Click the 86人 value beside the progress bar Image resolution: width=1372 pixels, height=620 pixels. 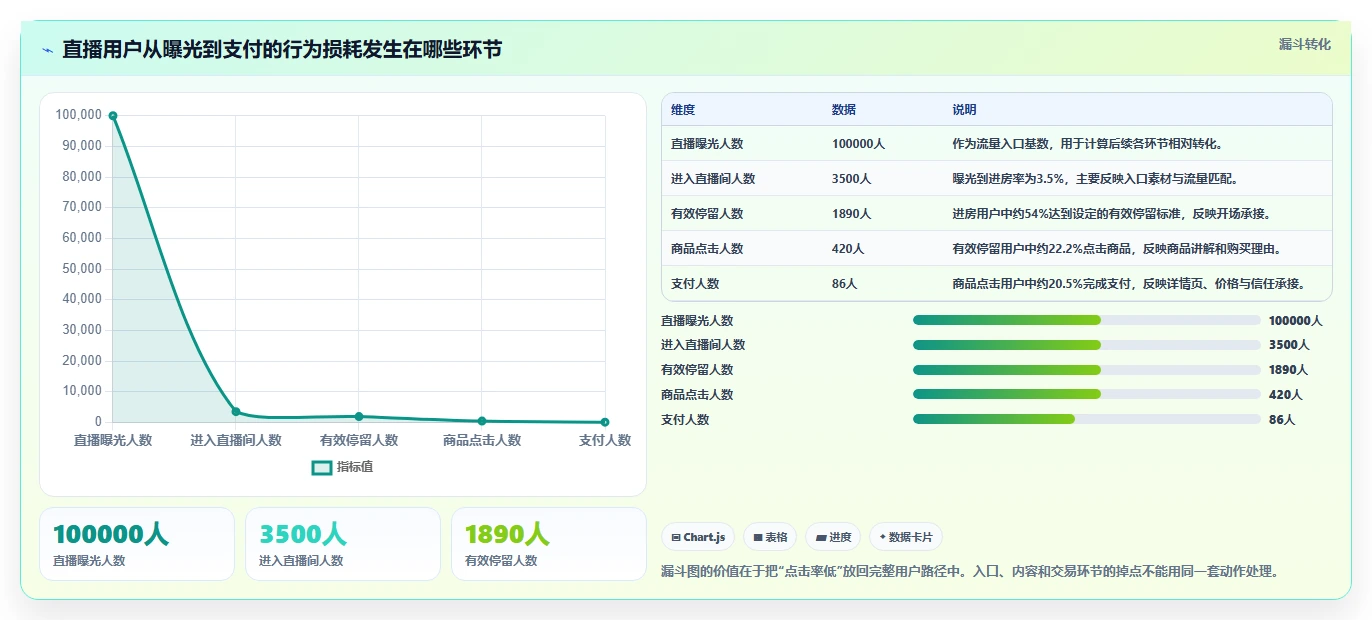coord(1282,420)
